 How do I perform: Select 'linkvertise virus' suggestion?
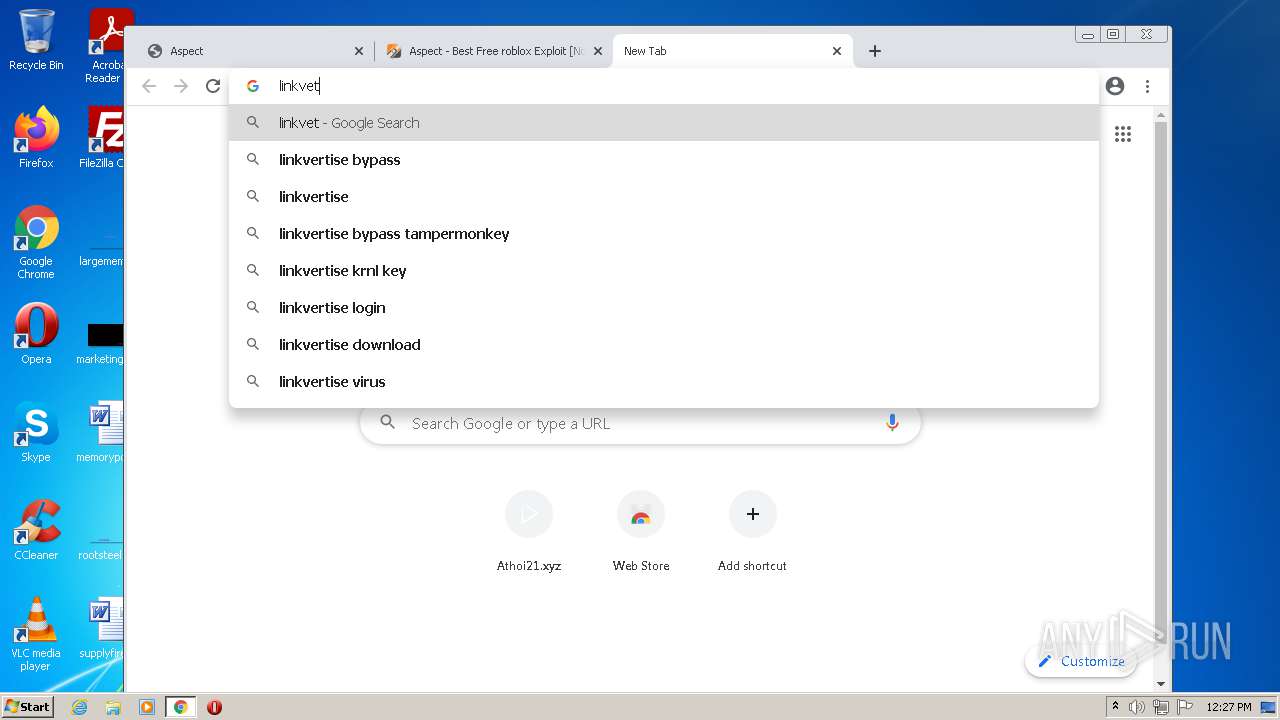[664, 382]
